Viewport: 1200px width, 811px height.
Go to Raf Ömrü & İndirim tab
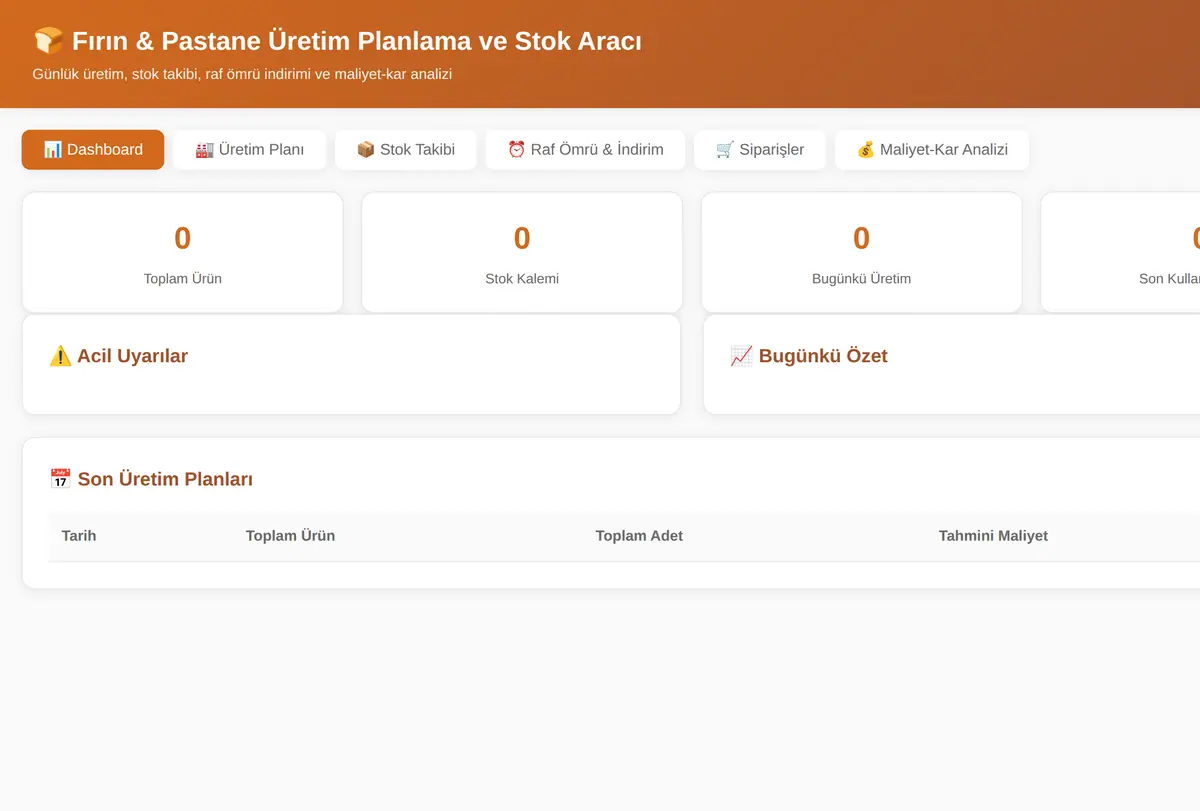(585, 150)
